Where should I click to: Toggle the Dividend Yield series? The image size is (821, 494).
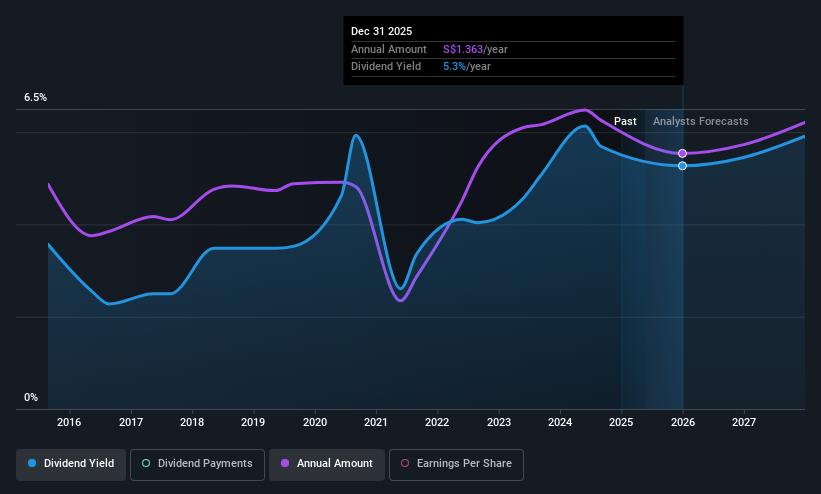tap(71, 464)
